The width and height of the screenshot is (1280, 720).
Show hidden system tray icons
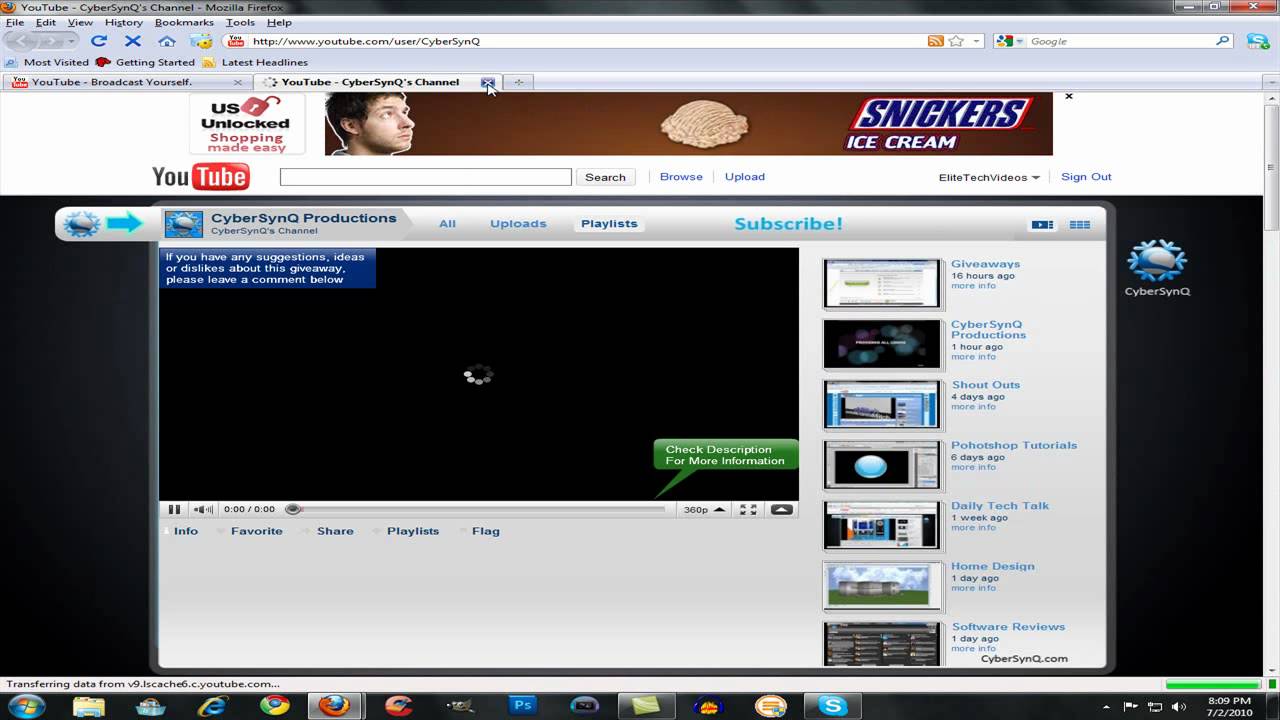point(1106,706)
